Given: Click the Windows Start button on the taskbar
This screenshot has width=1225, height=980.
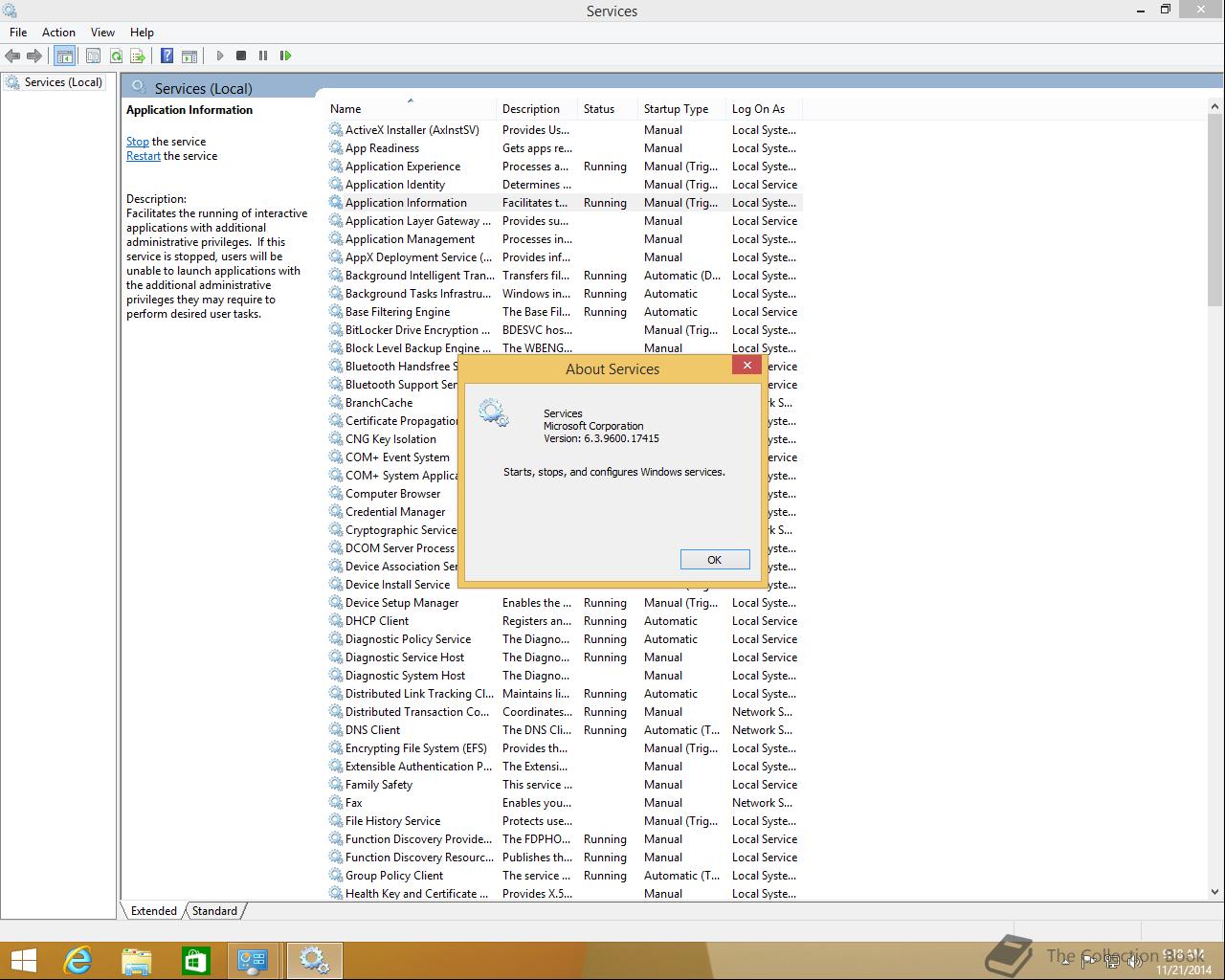Looking at the screenshot, I should coord(23,960).
